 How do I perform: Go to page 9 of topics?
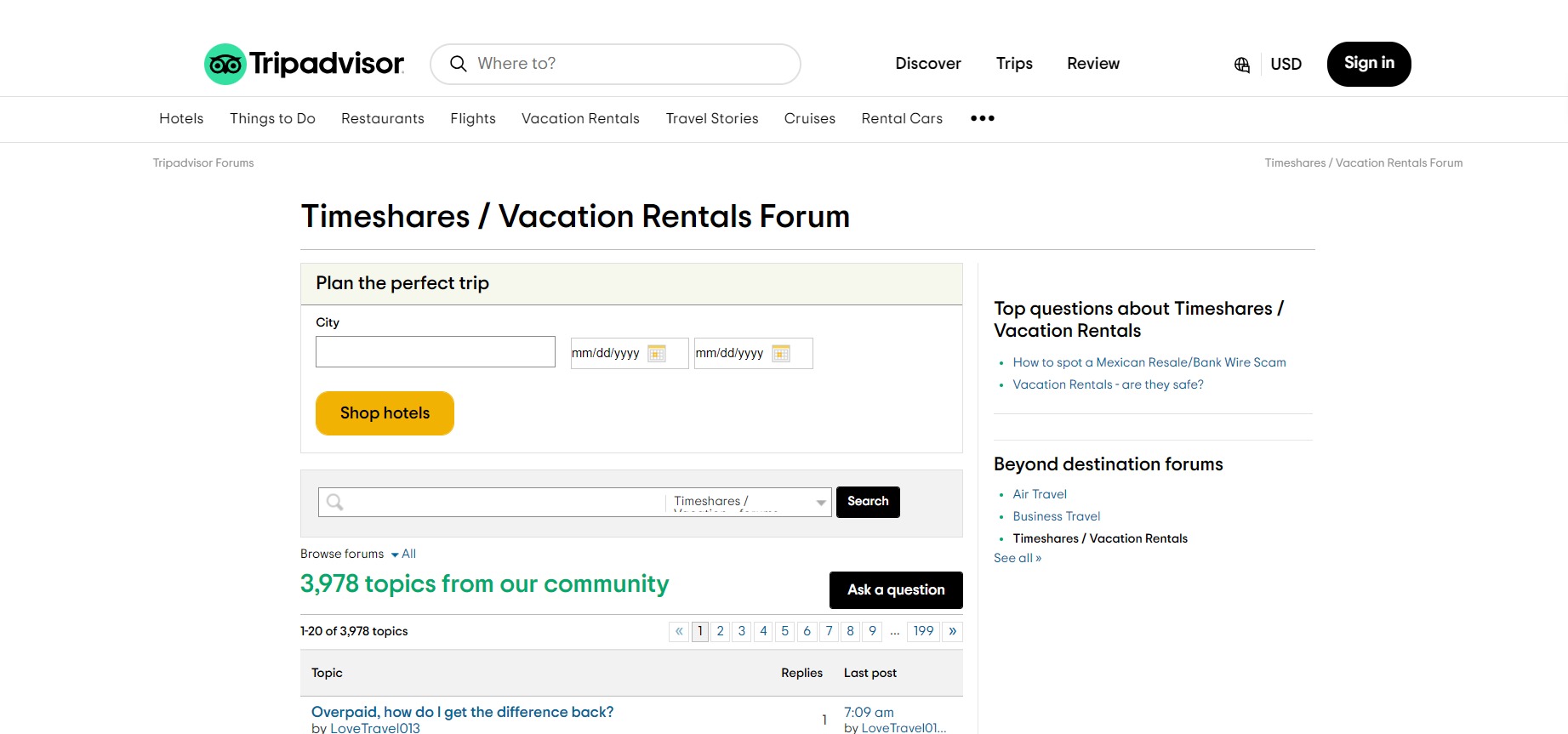873,631
